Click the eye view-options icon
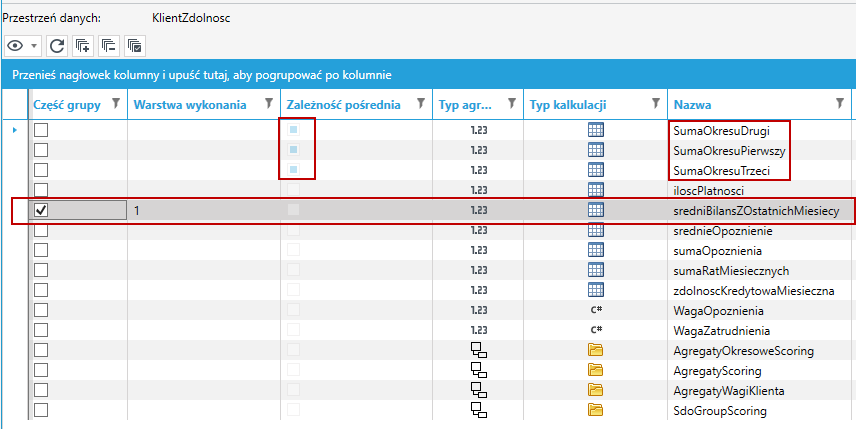856x429 pixels. pyautogui.click(x=16, y=46)
